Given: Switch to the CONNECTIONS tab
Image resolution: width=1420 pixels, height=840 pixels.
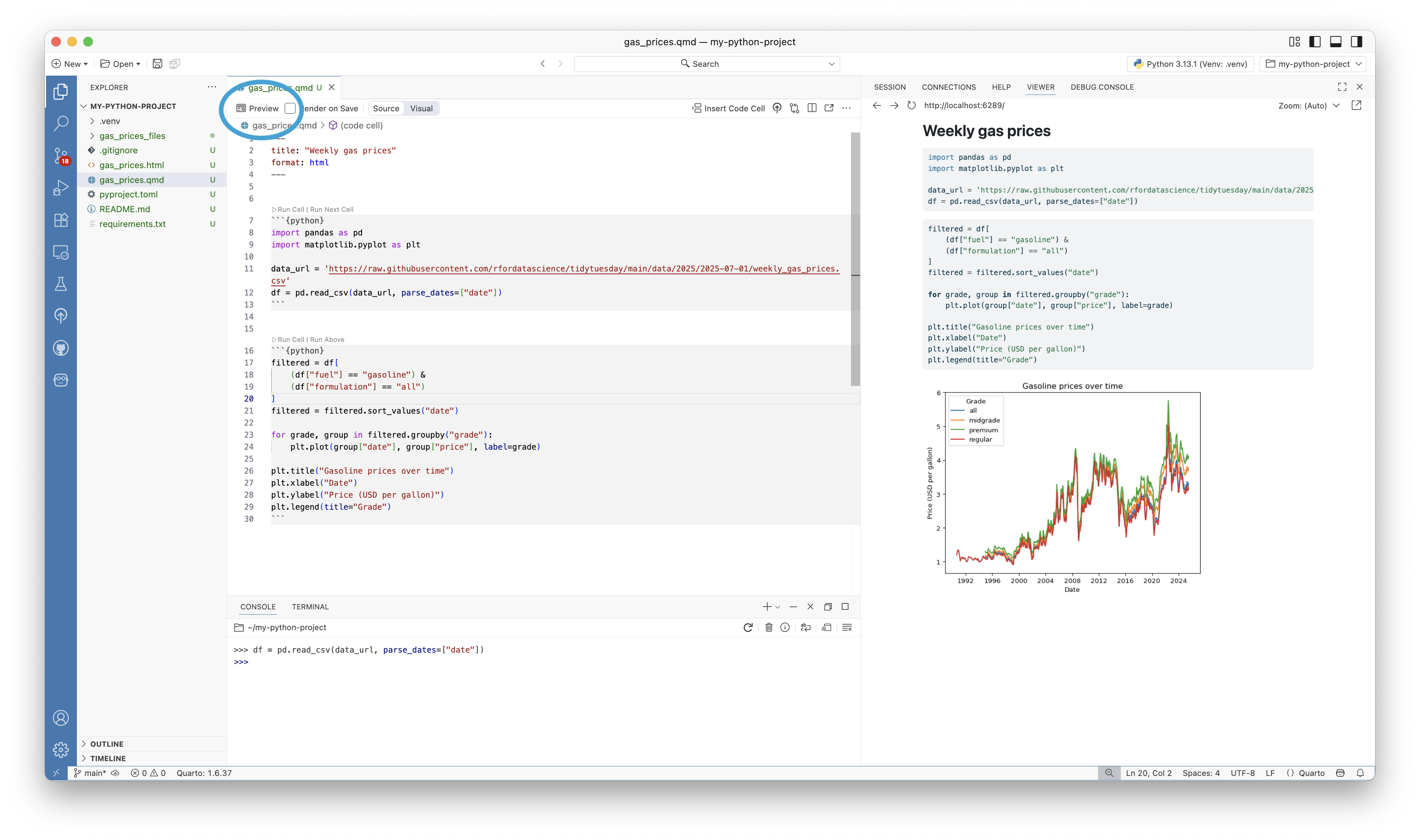Looking at the screenshot, I should tap(949, 87).
